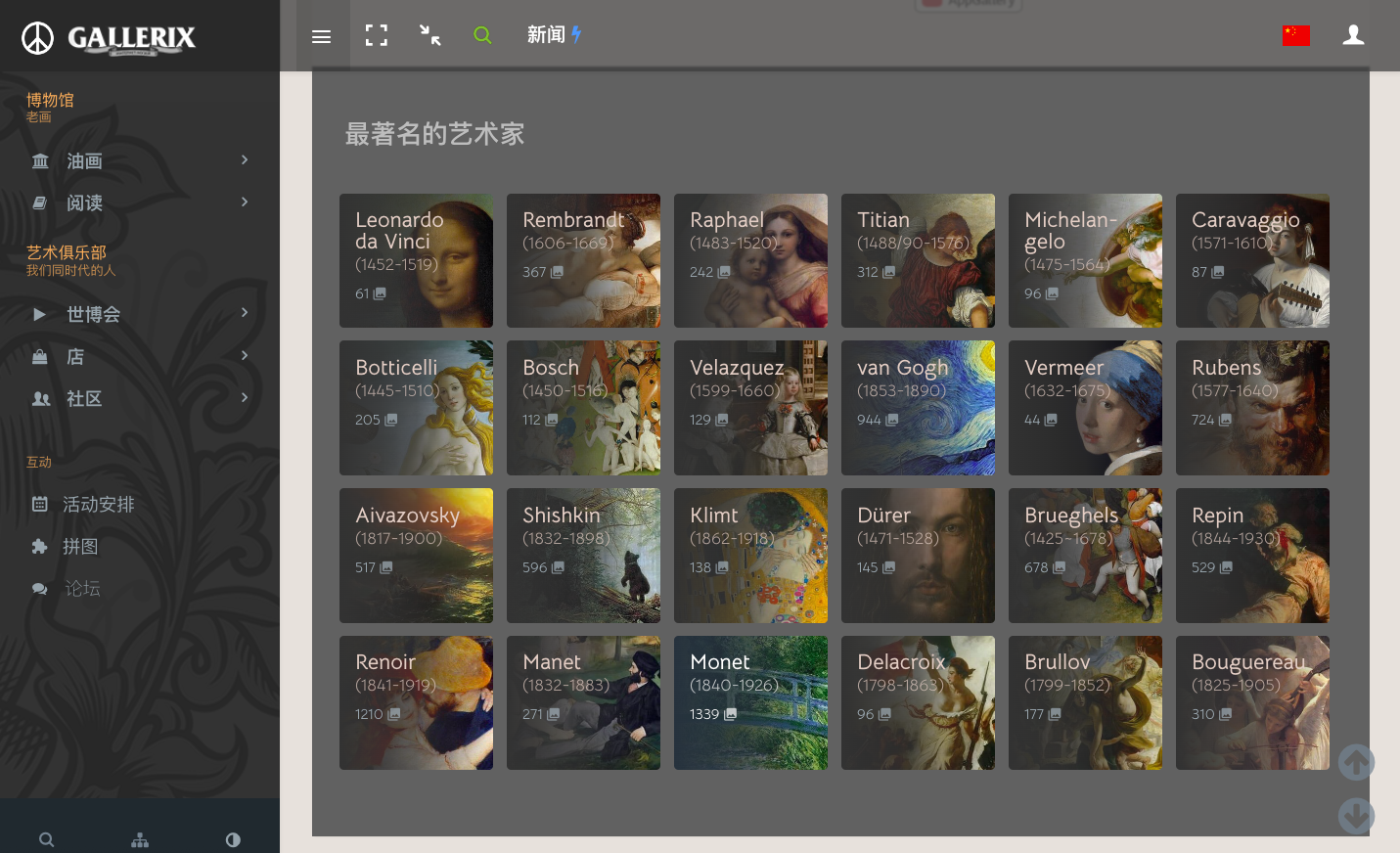Open the user account icon

tap(1354, 35)
